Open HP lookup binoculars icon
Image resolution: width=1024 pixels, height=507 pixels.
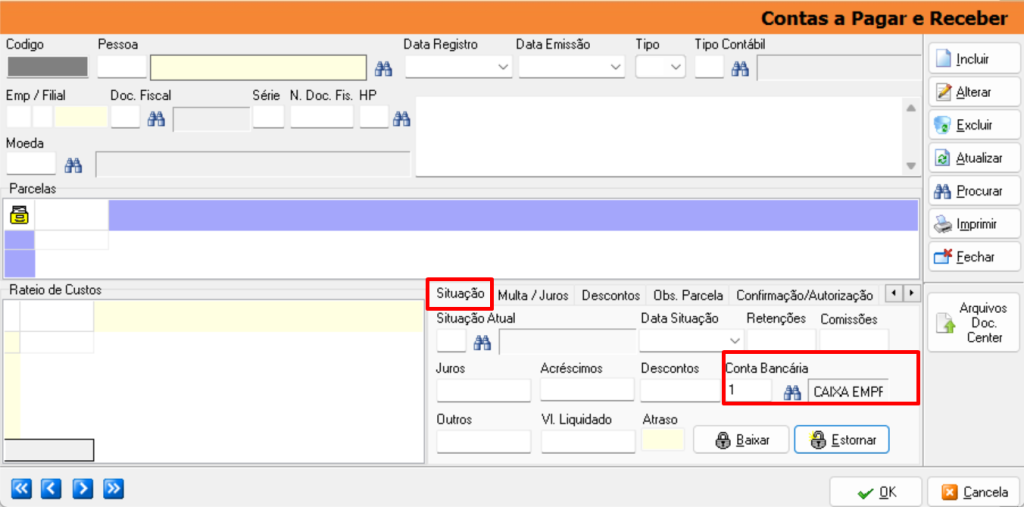coord(401,118)
